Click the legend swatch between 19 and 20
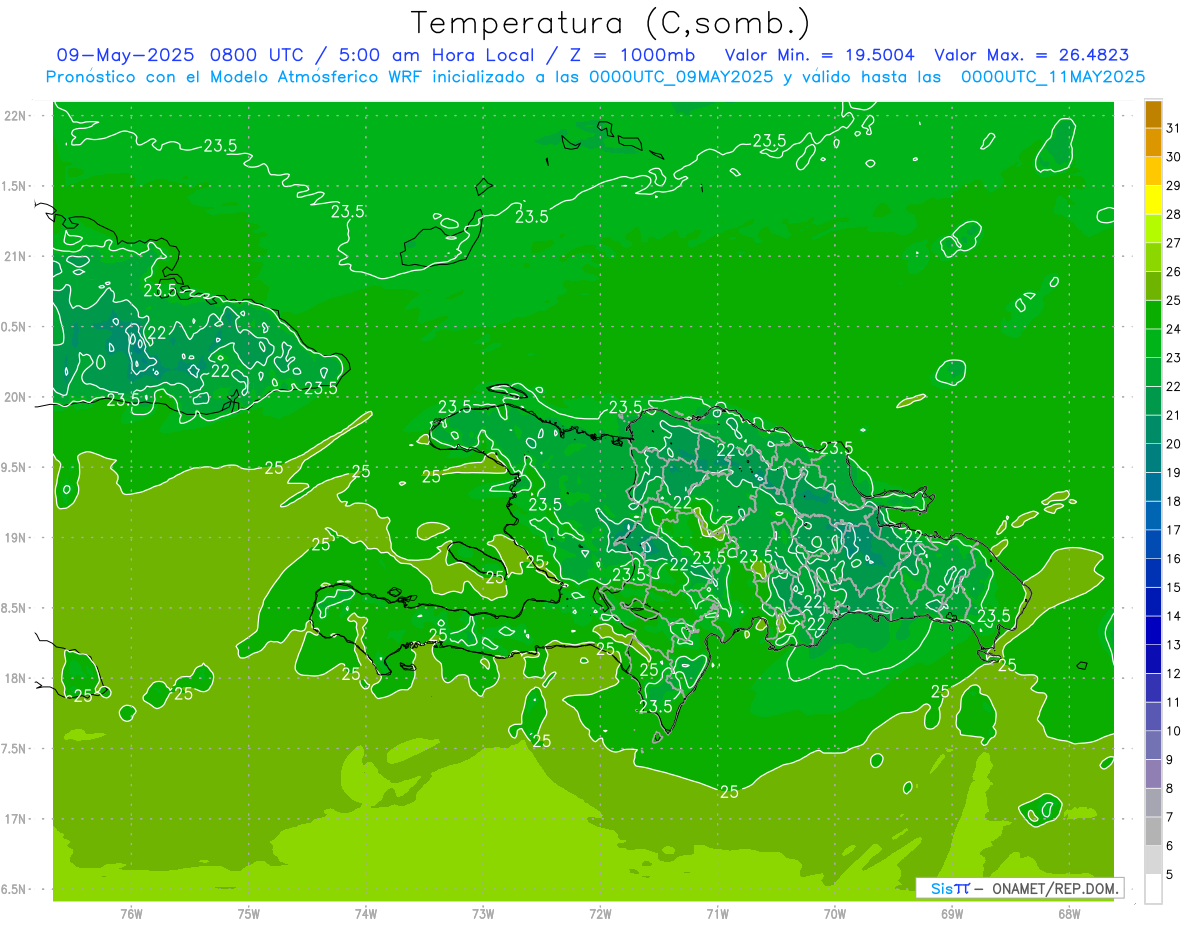The height and width of the screenshot is (927, 1200). coord(1153,459)
